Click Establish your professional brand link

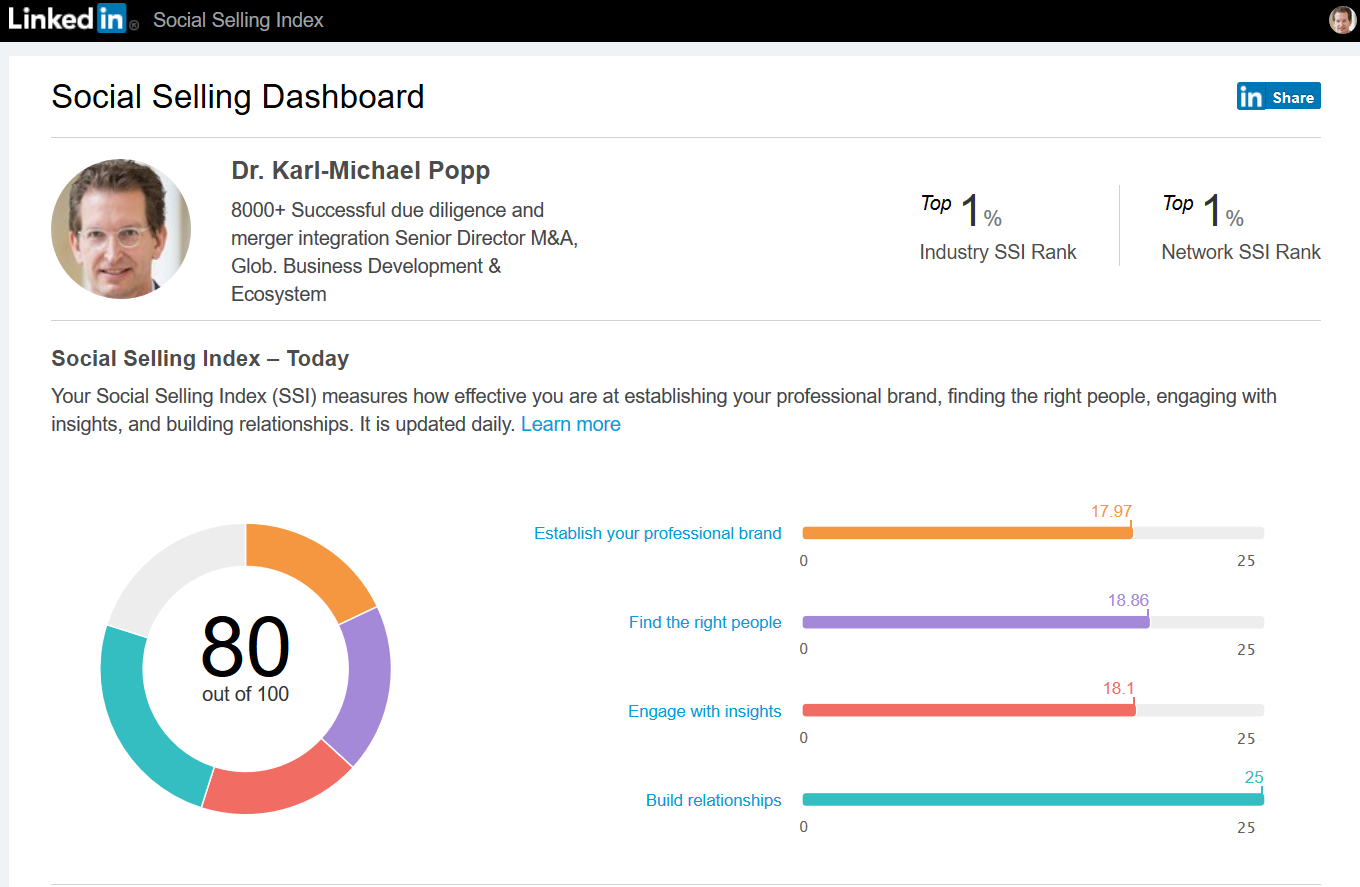tap(658, 533)
